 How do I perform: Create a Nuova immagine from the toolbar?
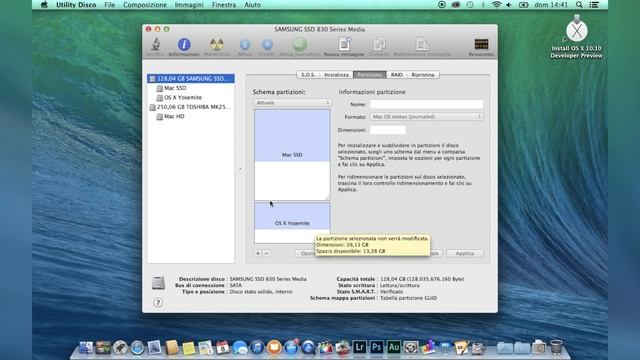click(x=344, y=44)
